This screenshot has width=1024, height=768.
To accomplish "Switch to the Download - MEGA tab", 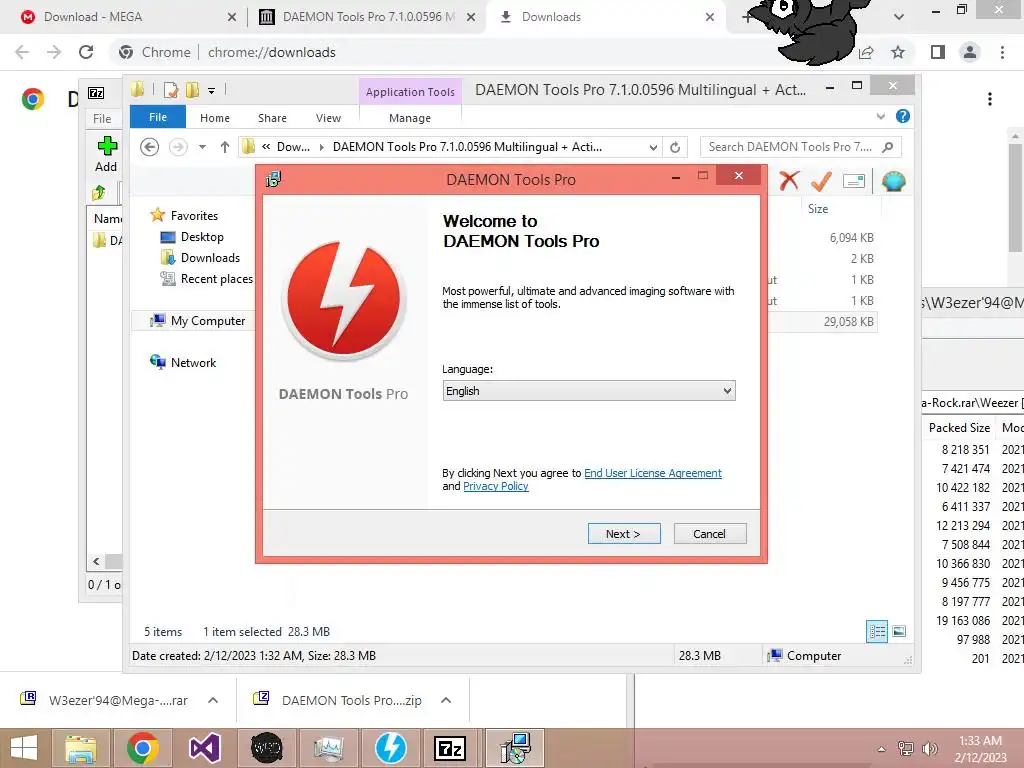I will pyautogui.click(x=93, y=17).
